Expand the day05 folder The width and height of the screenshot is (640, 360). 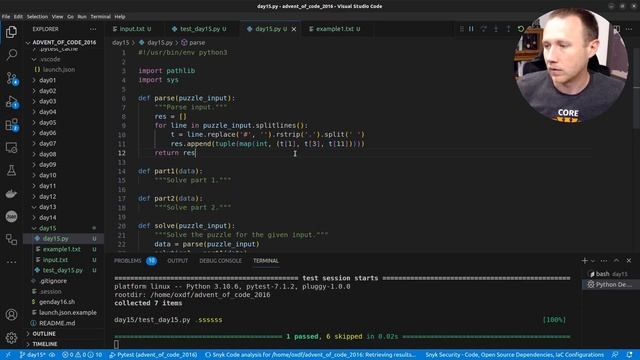[47, 122]
